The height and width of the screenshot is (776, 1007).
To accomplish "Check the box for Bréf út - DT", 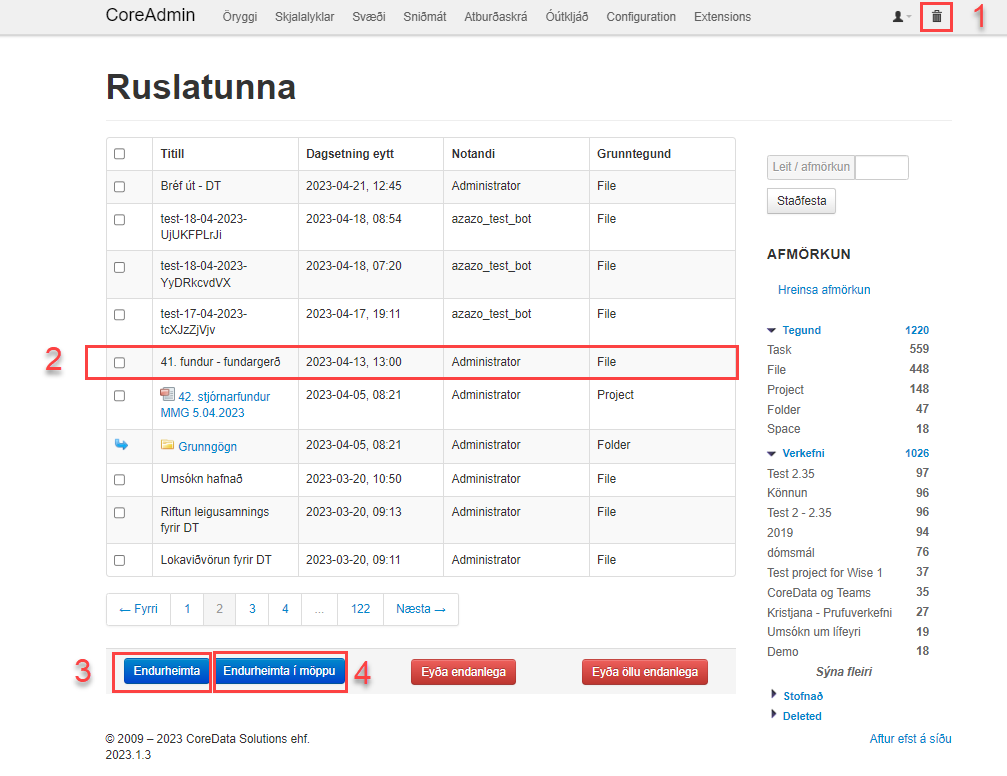I will pyautogui.click(x=120, y=187).
